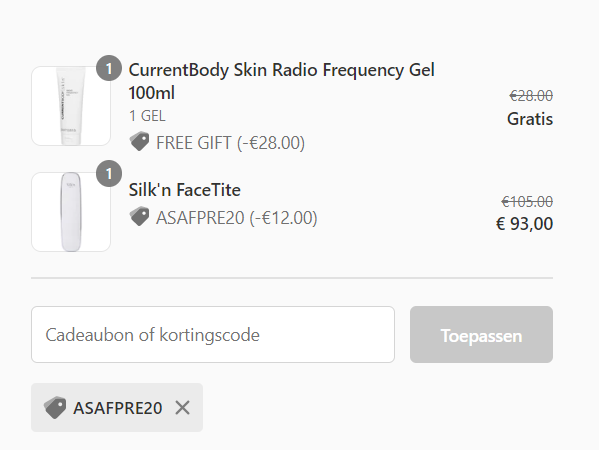Viewport: 599px width, 450px height.
Task: Focus the Cadeaubon of kortingscode field
Action: tap(213, 335)
